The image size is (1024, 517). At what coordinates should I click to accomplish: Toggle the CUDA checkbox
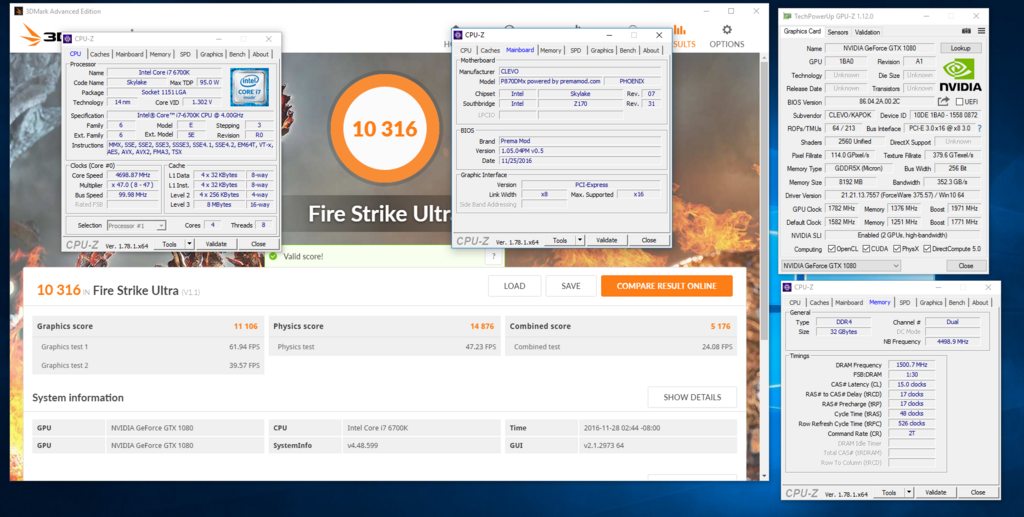(x=866, y=249)
